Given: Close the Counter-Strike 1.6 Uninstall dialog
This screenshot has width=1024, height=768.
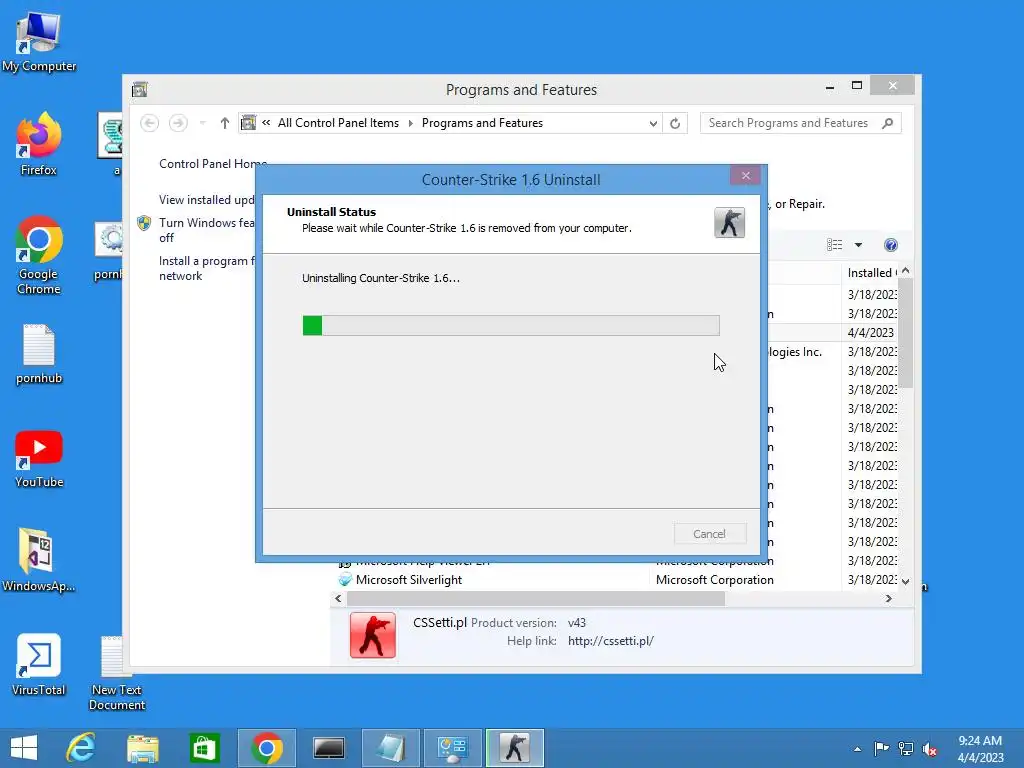Looking at the screenshot, I should (x=745, y=175).
